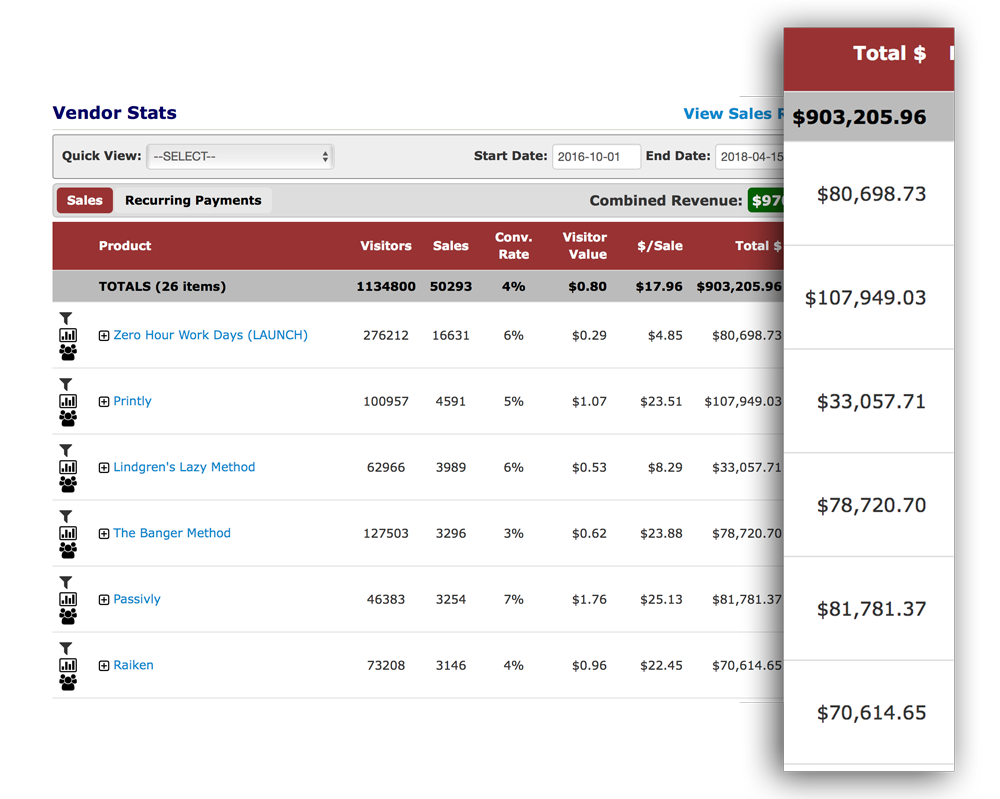Click chart icon for The Banger Method
This screenshot has width=1000, height=799.
68,533
